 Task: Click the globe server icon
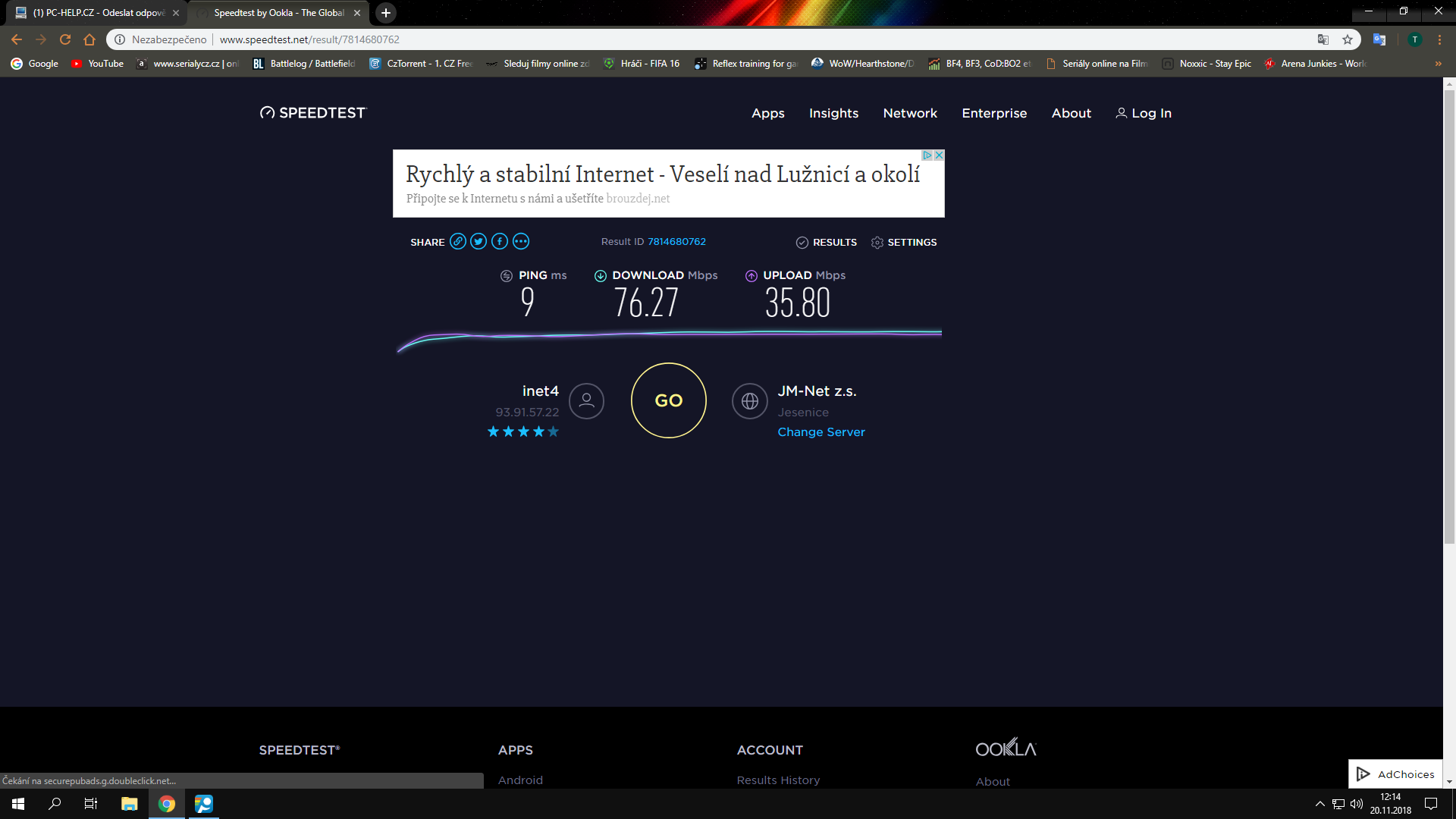[749, 401]
